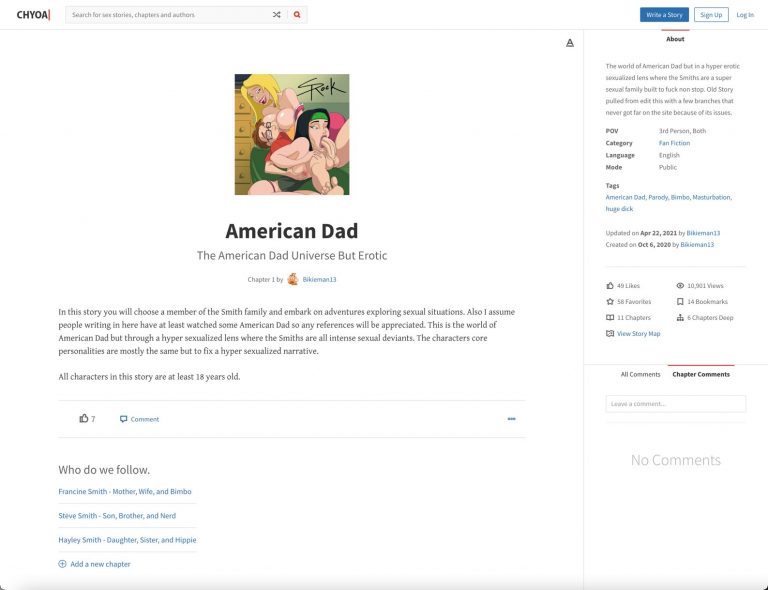Click the CHYOA logo
Screen dimensions: 768x590
(33, 15)
